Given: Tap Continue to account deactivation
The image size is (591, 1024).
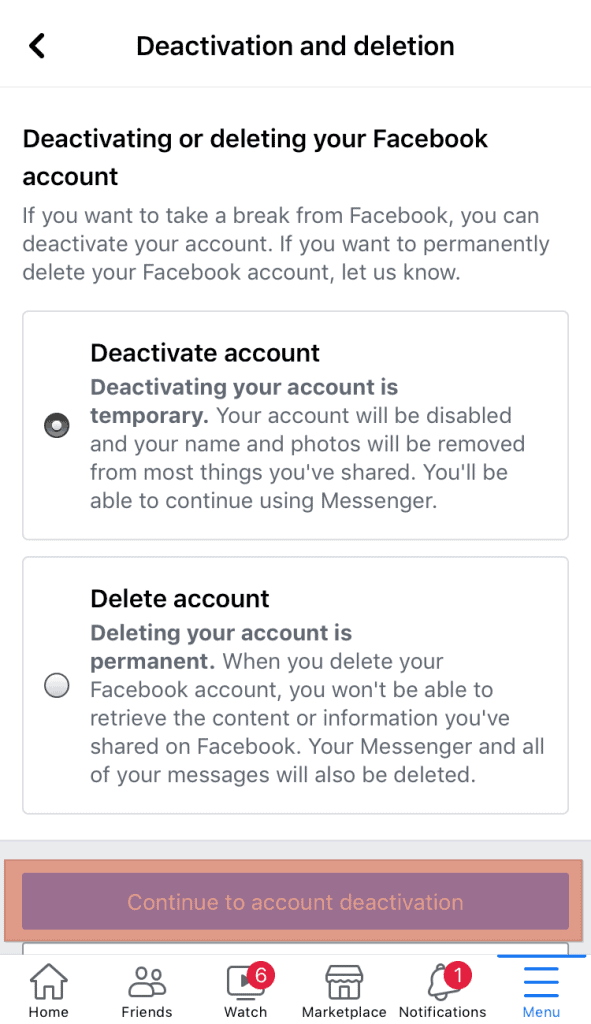Looking at the screenshot, I should [x=295, y=901].
